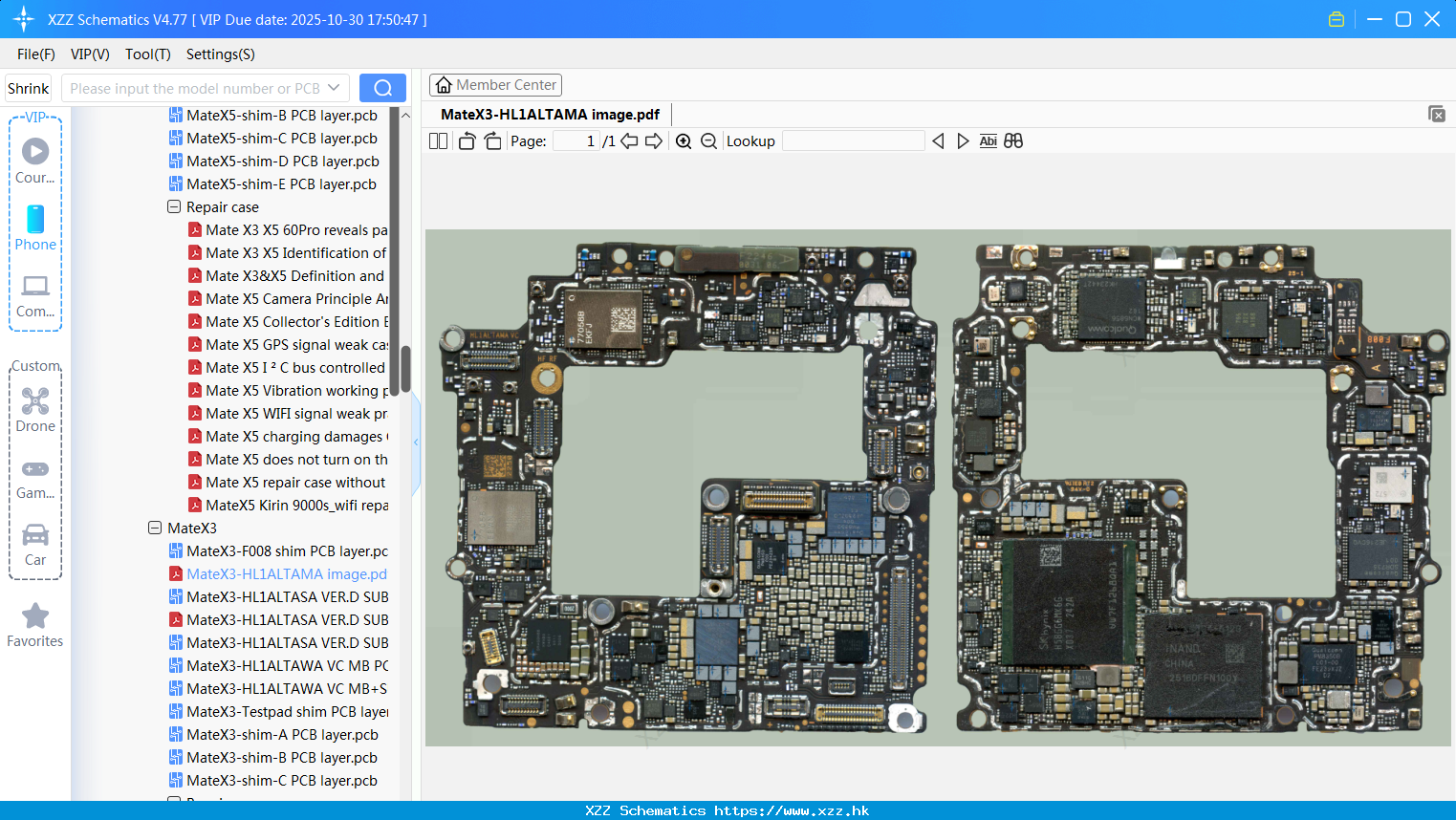Click the detach window icon at right
The image size is (1456, 820).
1437,114
